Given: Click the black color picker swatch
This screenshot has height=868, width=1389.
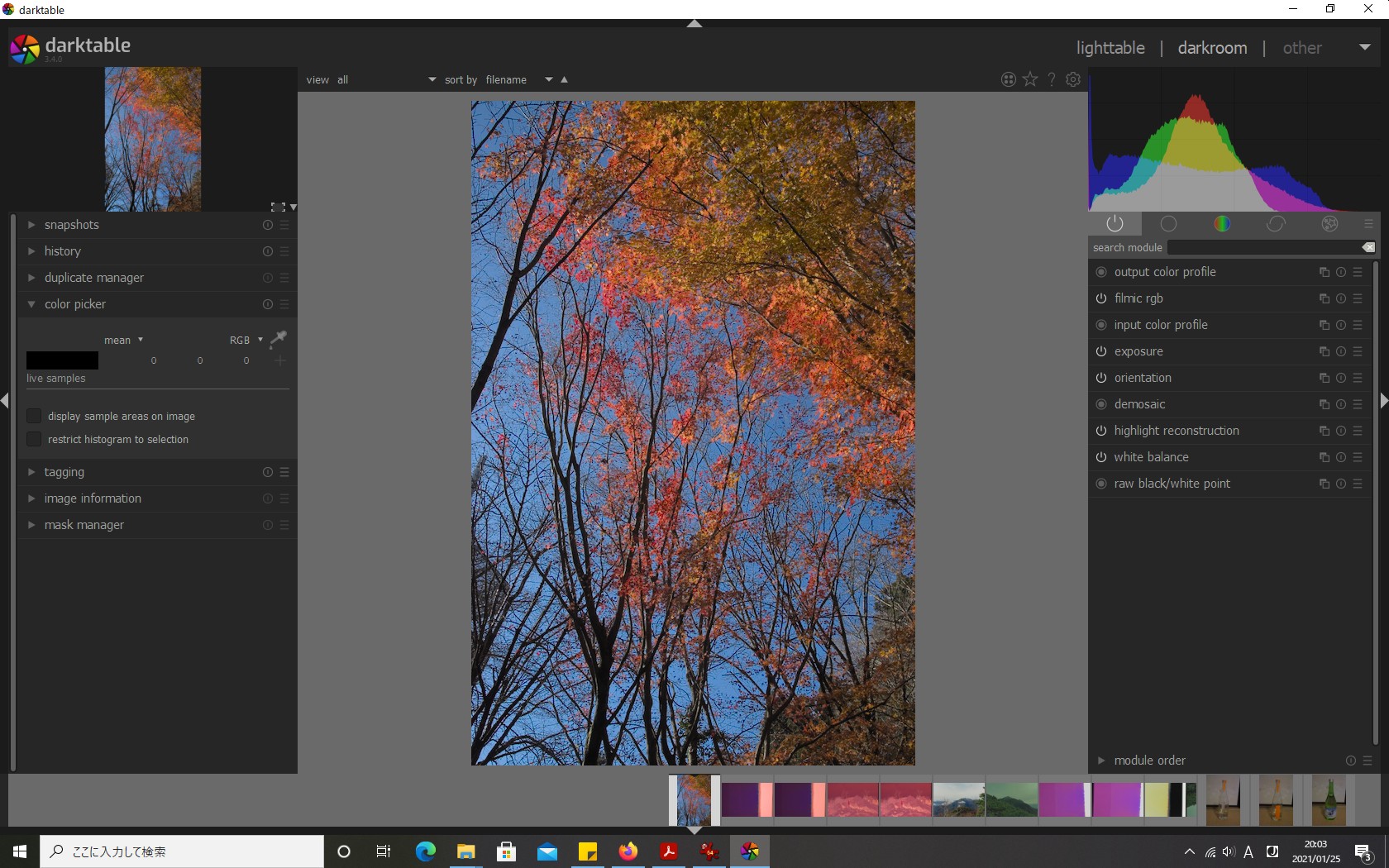Looking at the screenshot, I should tap(62, 360).
